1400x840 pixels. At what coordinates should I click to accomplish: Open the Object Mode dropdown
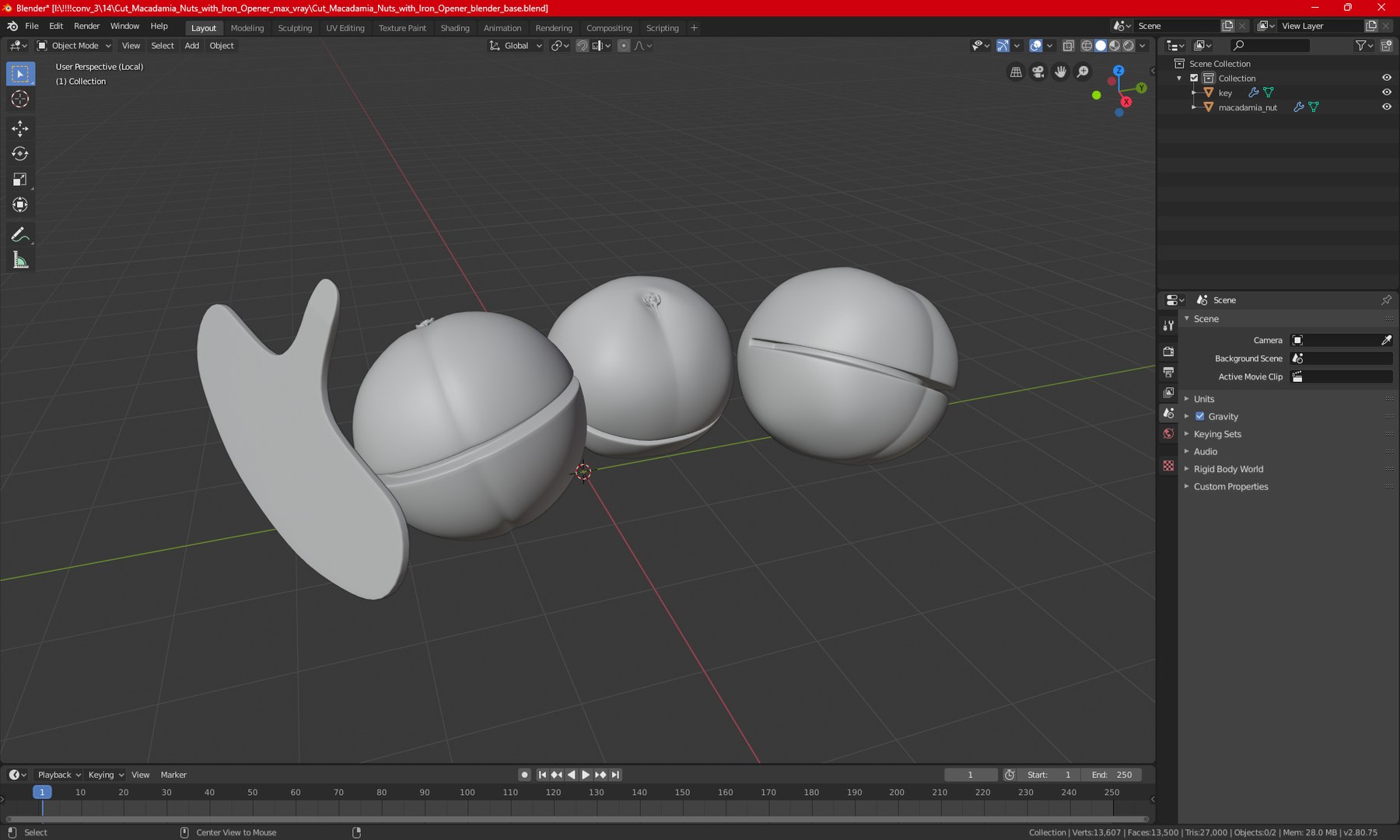pyautogui.click(x=75, y=46)
